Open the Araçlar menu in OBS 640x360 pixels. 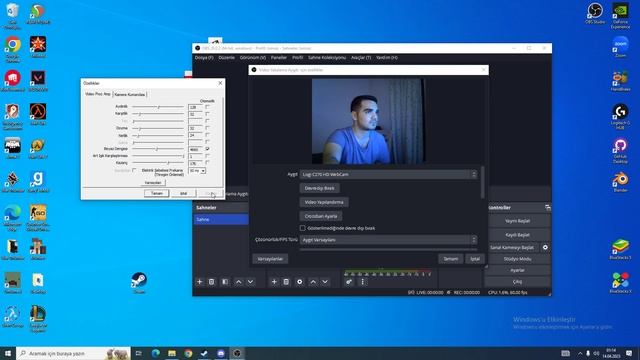tap(361, 58)
